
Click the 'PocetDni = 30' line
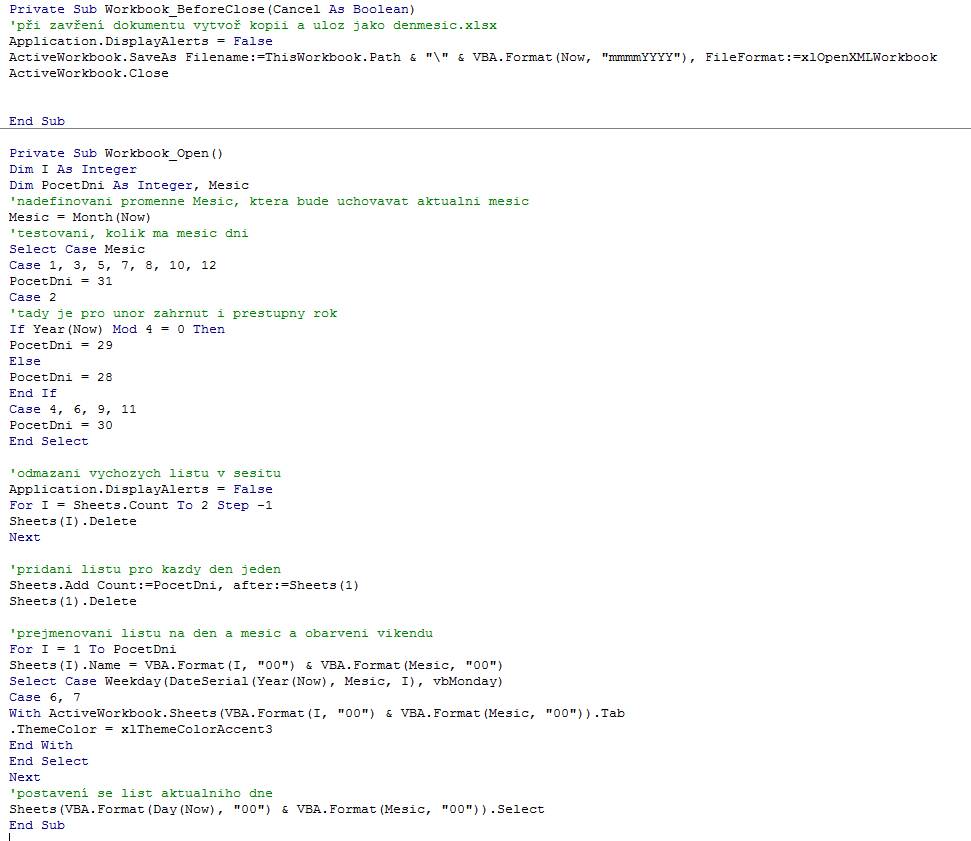[61, 425]
